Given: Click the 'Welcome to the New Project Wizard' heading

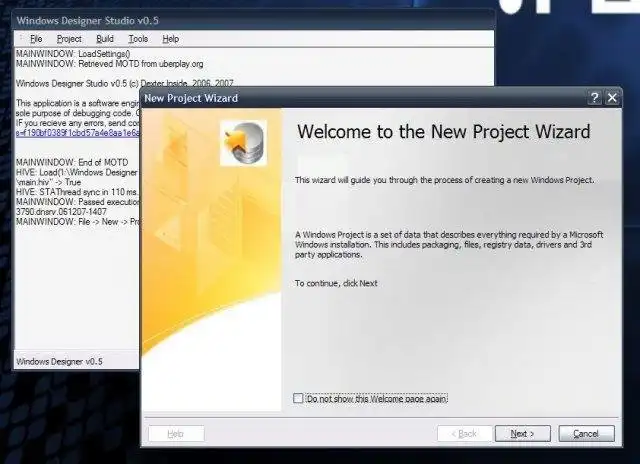Looking at the screenshot, I should [x=444, y=132].
